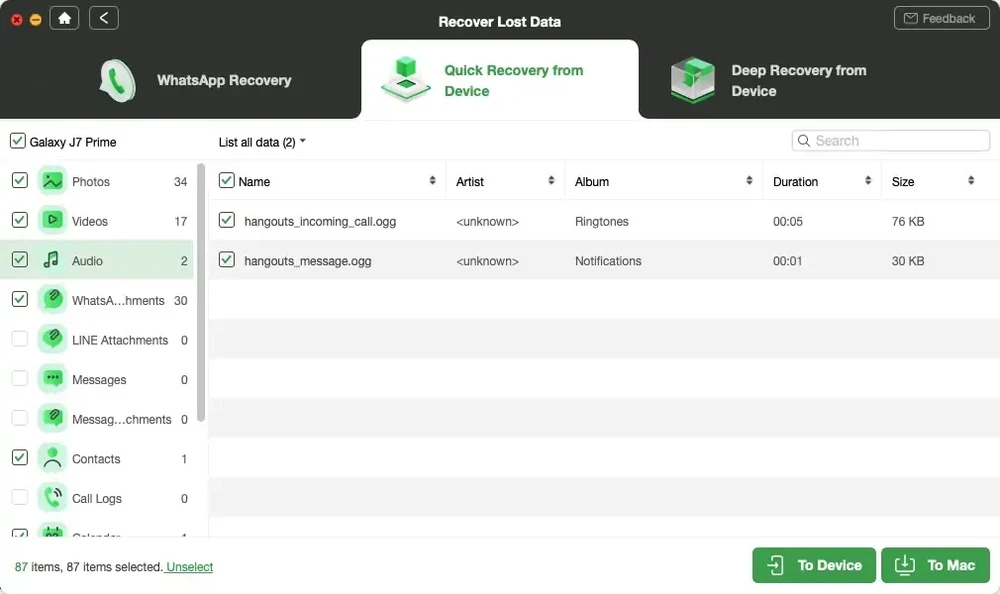Go back using the left arrow button
Viewport: 1000px width, 594px height.
[x=104, y=18]
